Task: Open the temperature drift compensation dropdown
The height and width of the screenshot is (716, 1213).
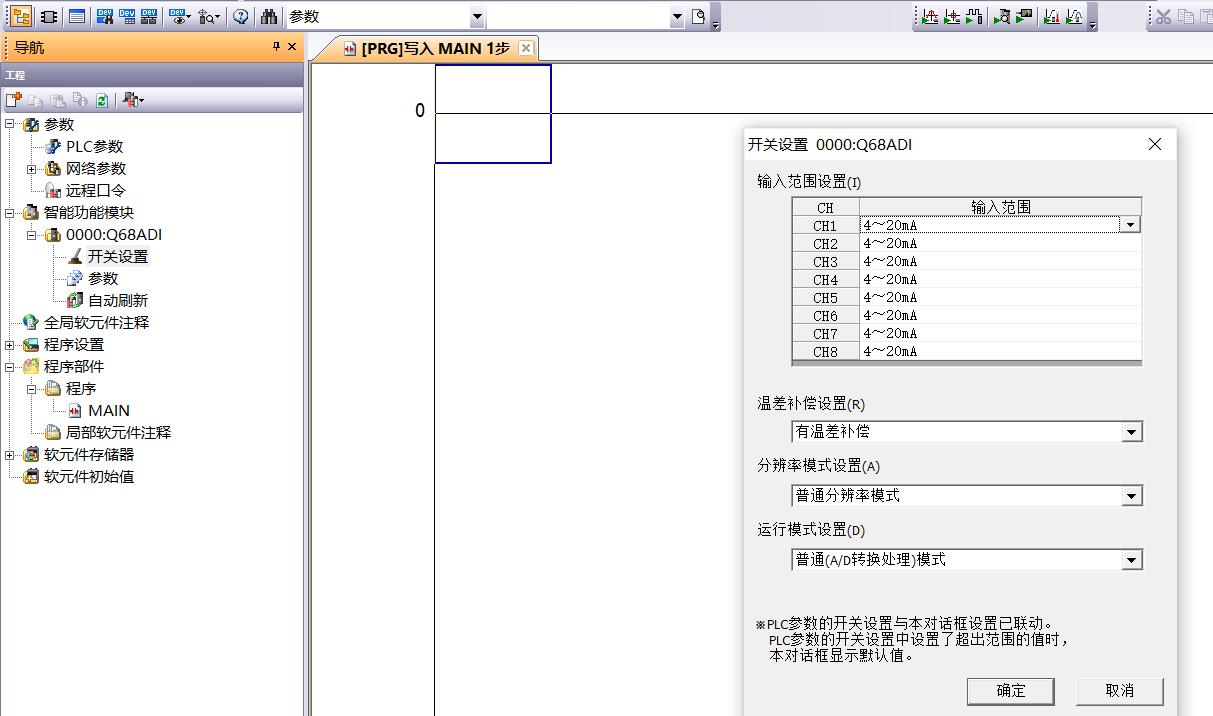Action: (1131, 432)
